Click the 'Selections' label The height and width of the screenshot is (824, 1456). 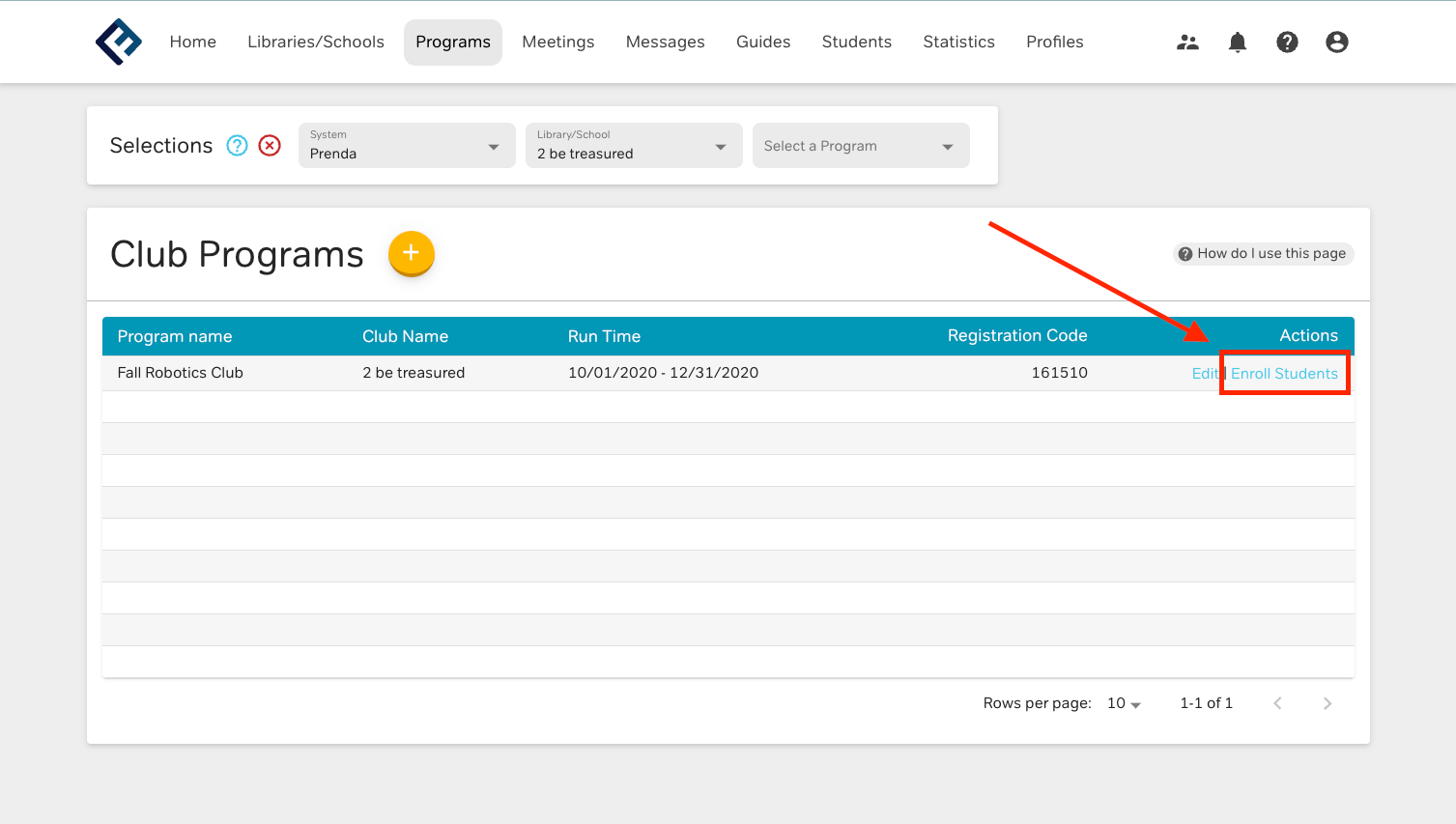coord(161,145)
